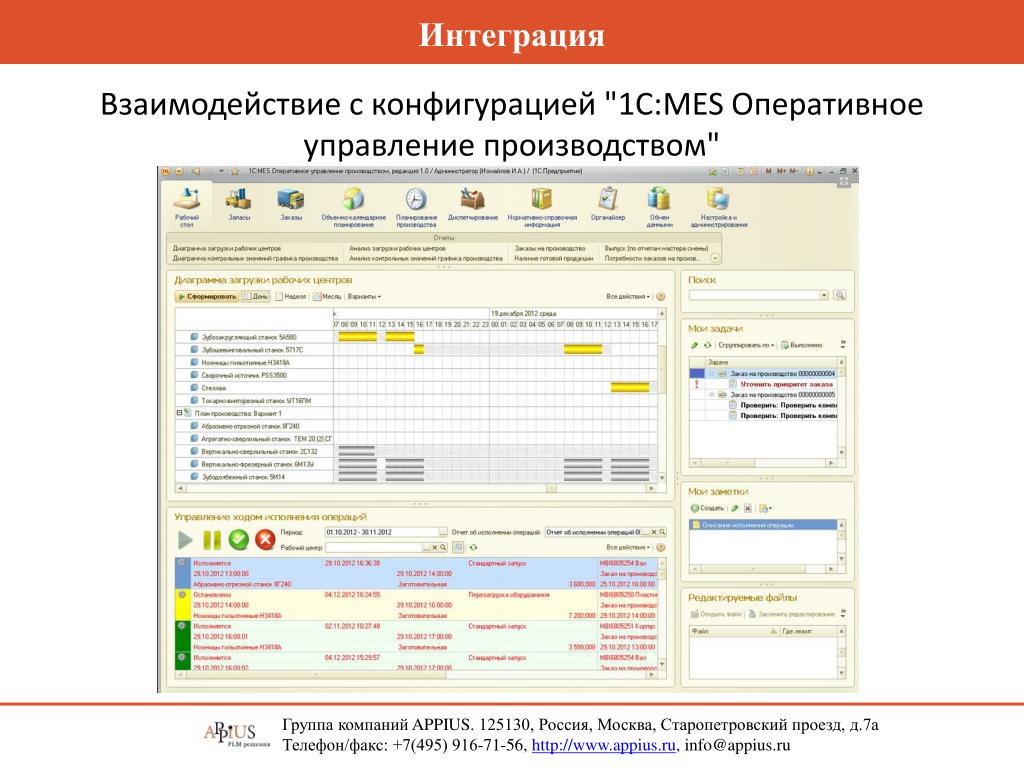
Task: Open the Заказы section with truck icon
Action: (291, 204)
